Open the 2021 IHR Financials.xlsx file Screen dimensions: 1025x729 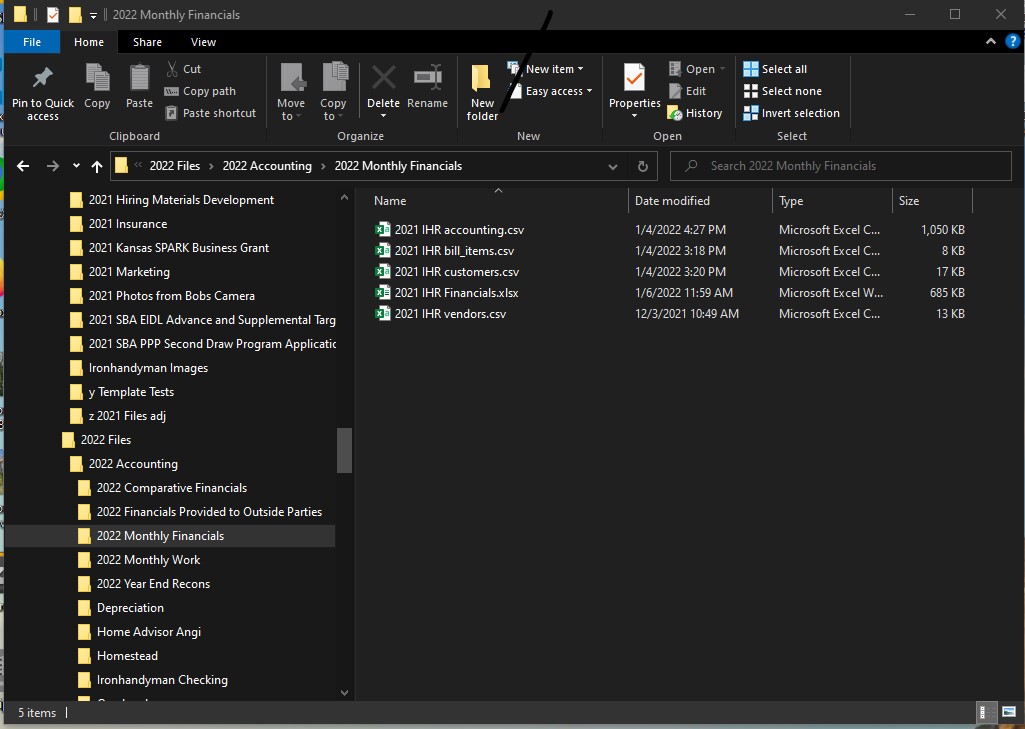click(x=459, y=292)
